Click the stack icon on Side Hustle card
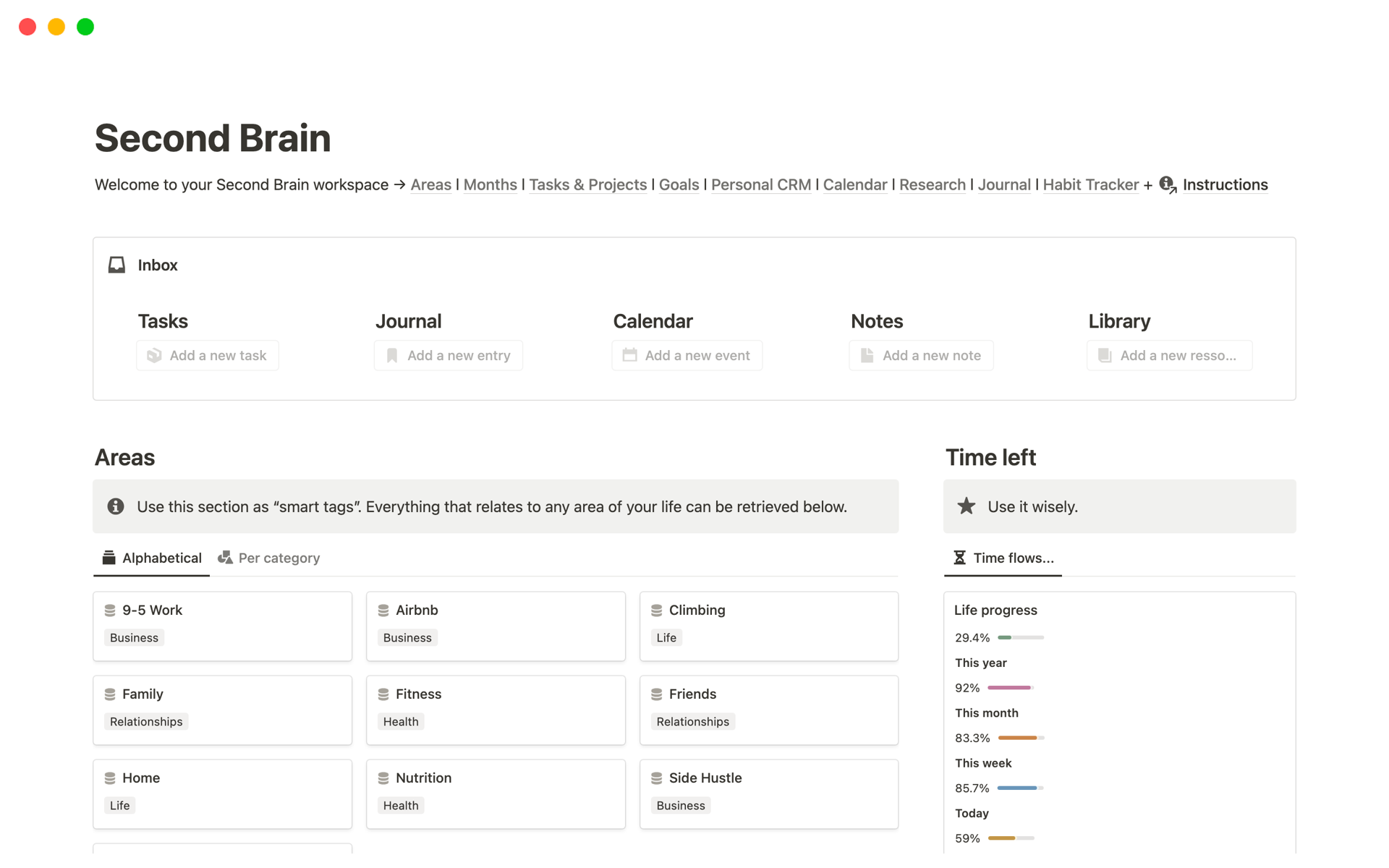 [657, 778]
